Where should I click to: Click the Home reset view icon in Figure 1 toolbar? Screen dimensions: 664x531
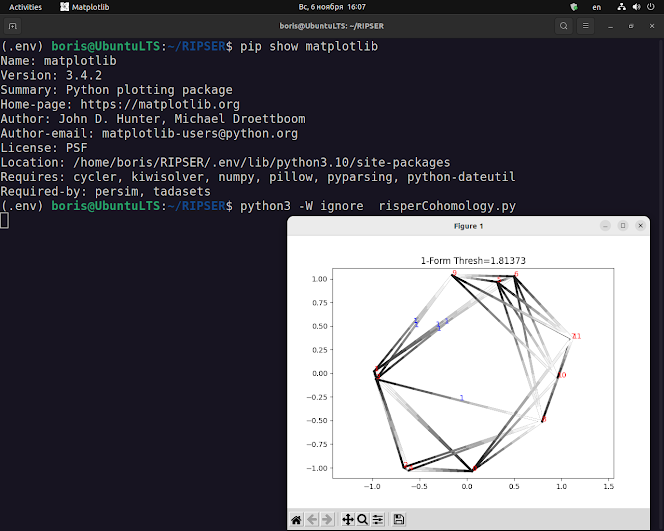(296, 519)
